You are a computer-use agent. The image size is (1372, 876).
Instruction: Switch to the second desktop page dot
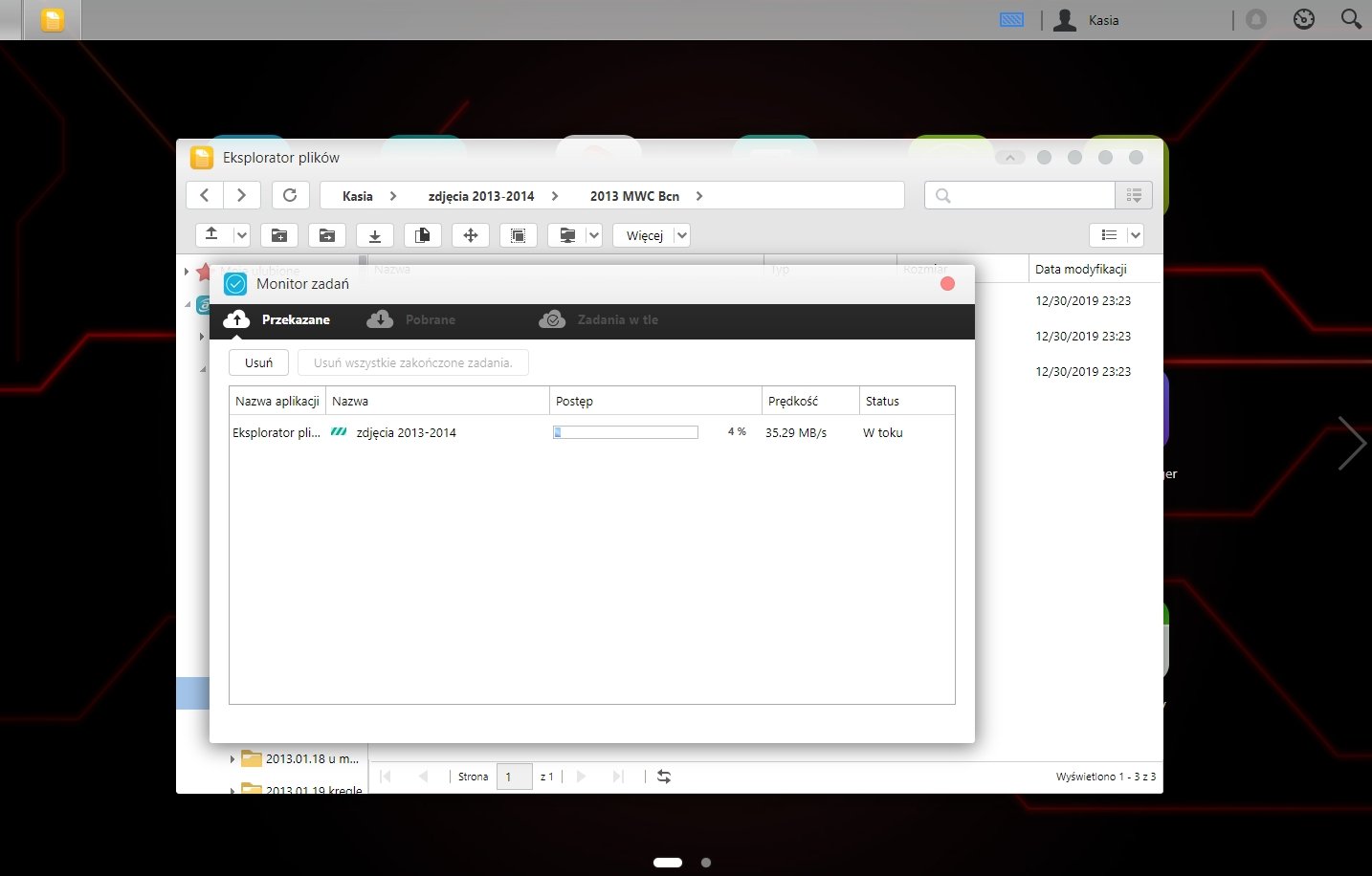click(x=706, y=863)
